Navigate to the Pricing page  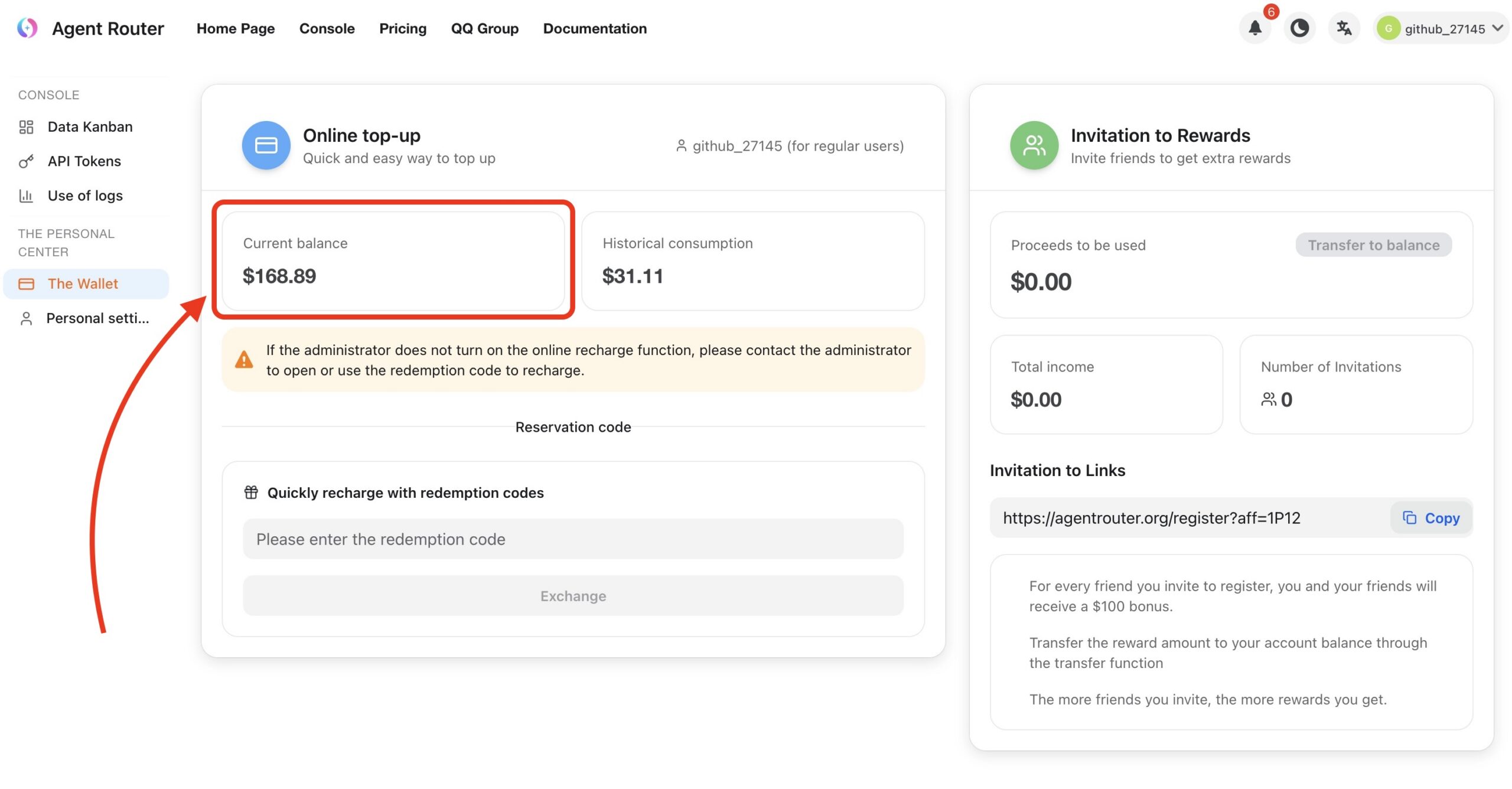point(402,28)
